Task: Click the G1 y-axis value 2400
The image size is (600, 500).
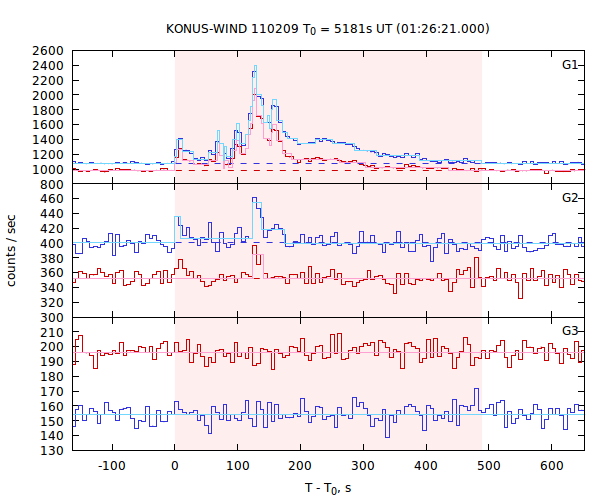Action: coord(48,66)
